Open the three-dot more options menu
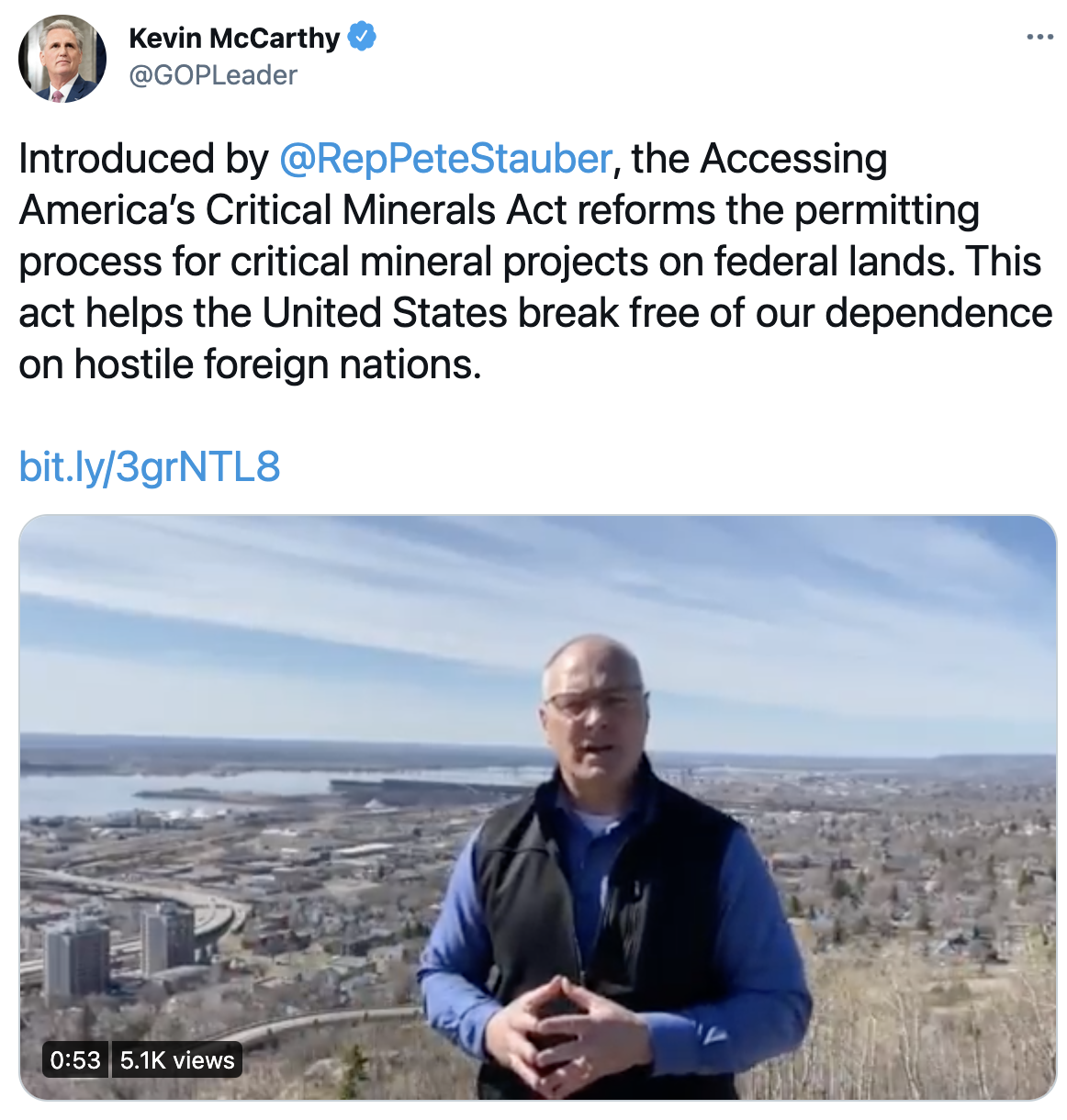Image resolution: width=1067 pixels, height=1120 pixels. click(1039, 38)
